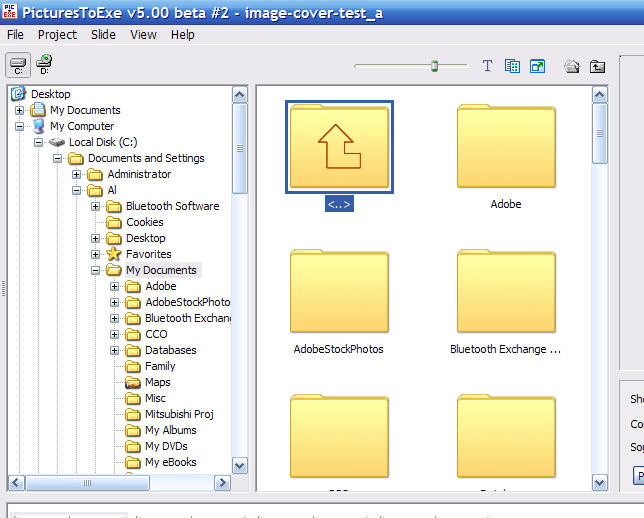
Task: Select the Family folder in tree
Action: click(160, 366)
